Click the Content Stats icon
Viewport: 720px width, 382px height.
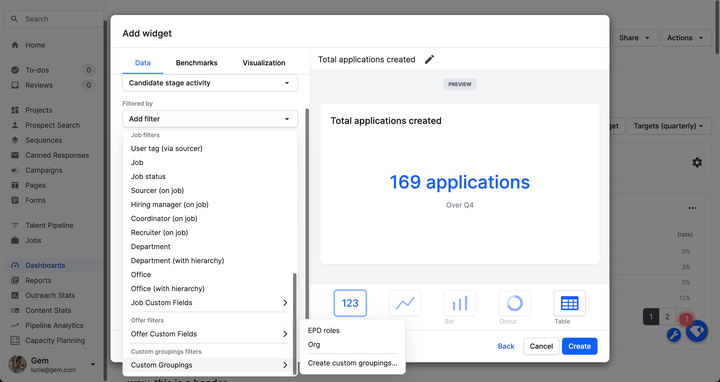click(x=15, y=310)
